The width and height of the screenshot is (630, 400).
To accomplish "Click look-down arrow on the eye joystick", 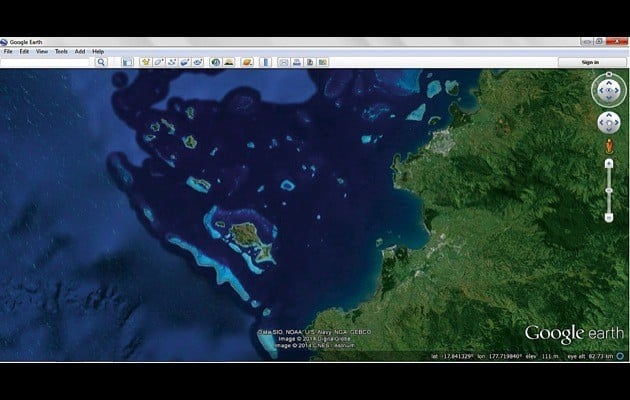I will 609,98.
